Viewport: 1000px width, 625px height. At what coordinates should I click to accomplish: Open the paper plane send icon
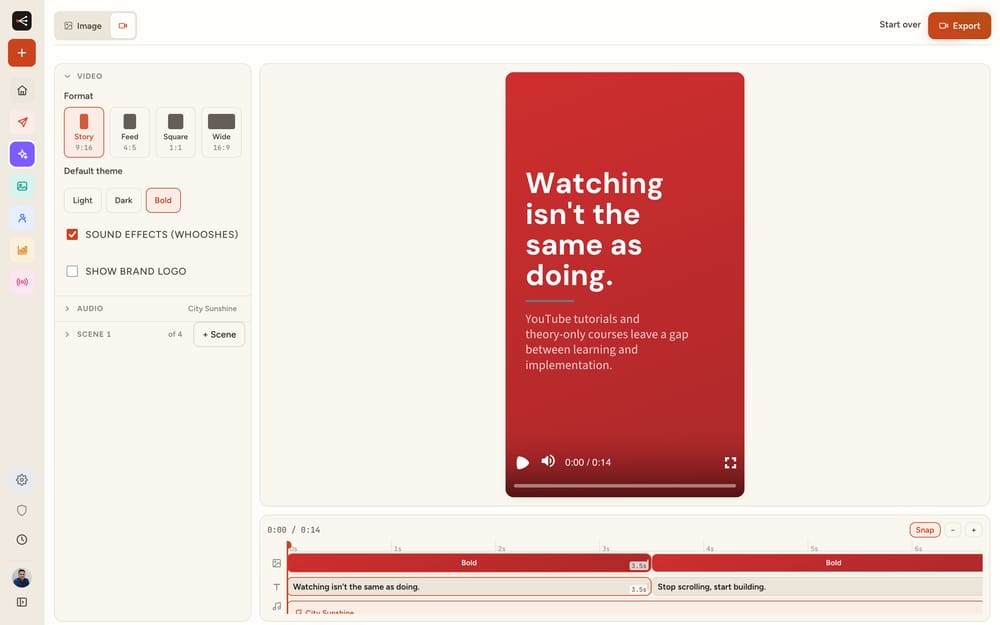[22, 122]
